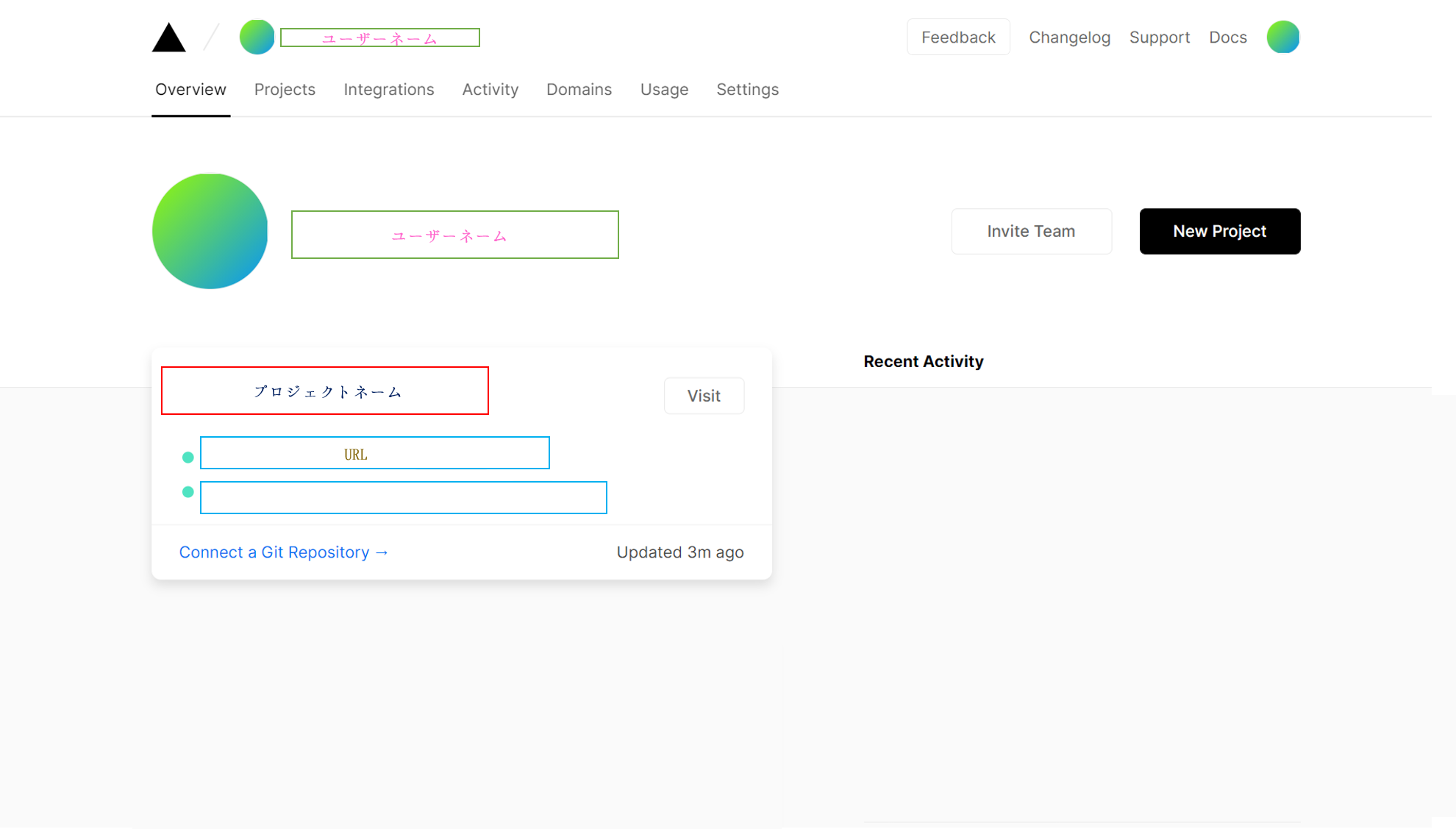The height and width of the screenshot is (829, 1456).
Task: Create a New Project
Action: (x=1220, y=231)
